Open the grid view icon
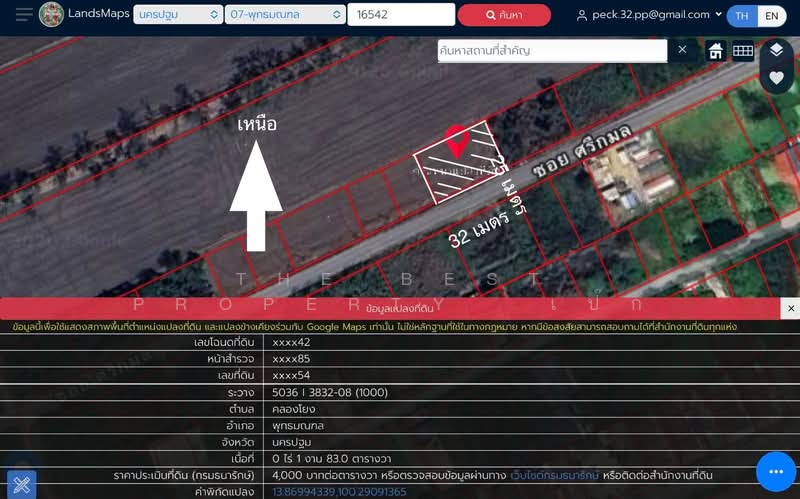800x499 pixels. pyautogui.click(x=743, y=51)
